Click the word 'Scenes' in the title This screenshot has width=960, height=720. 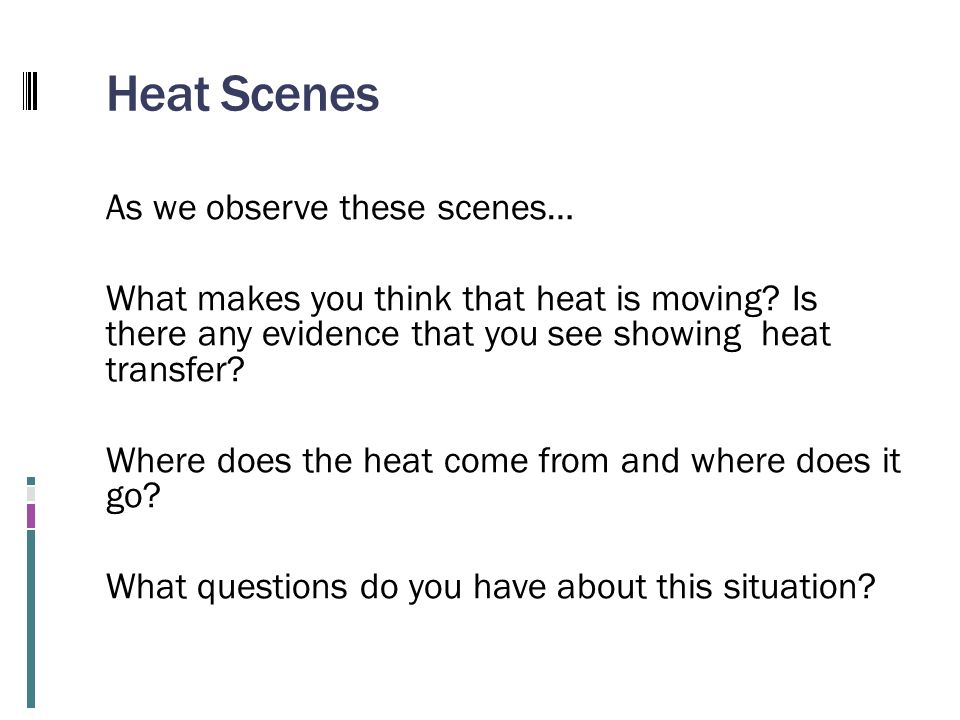299,94
